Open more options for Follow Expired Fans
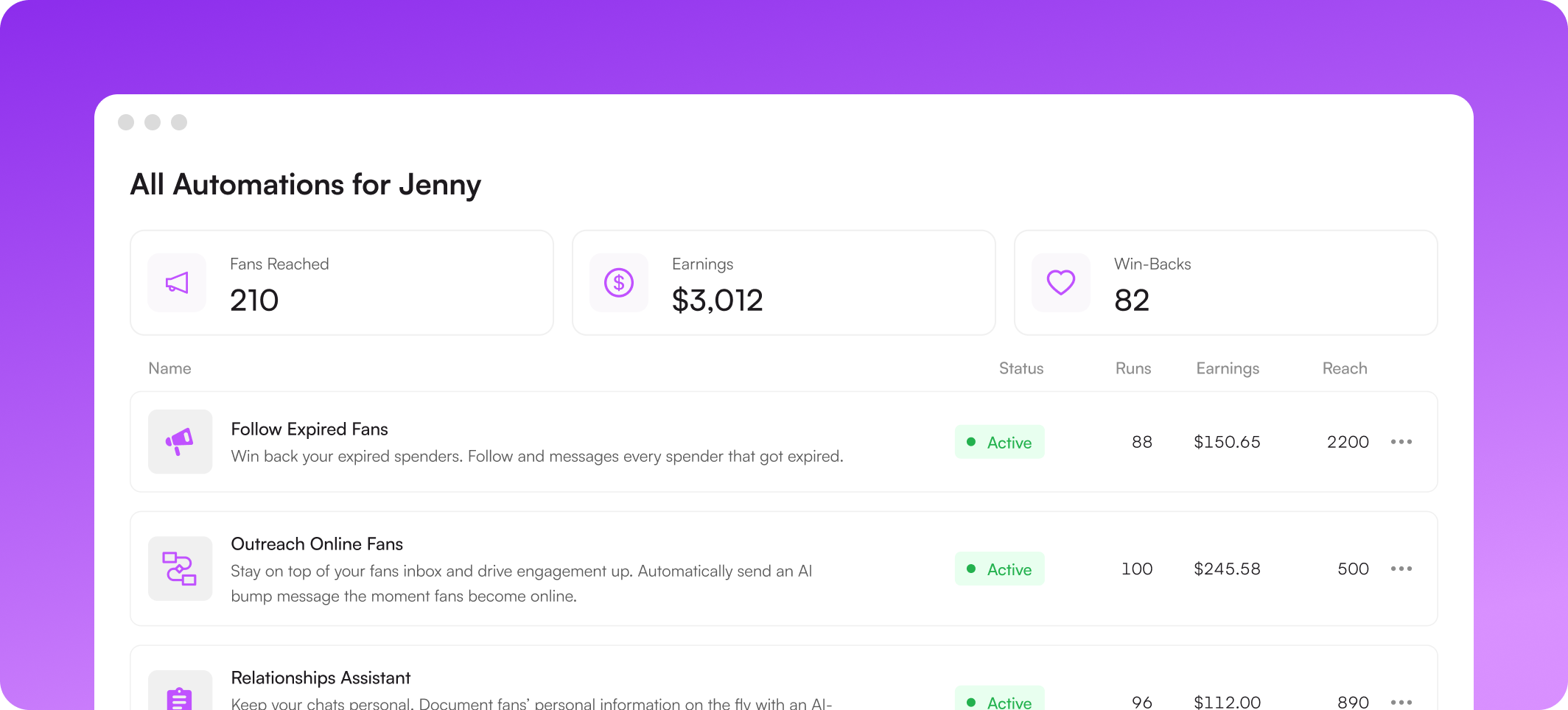Viewport: 1568px width, 710px height. pos(1401,442)
